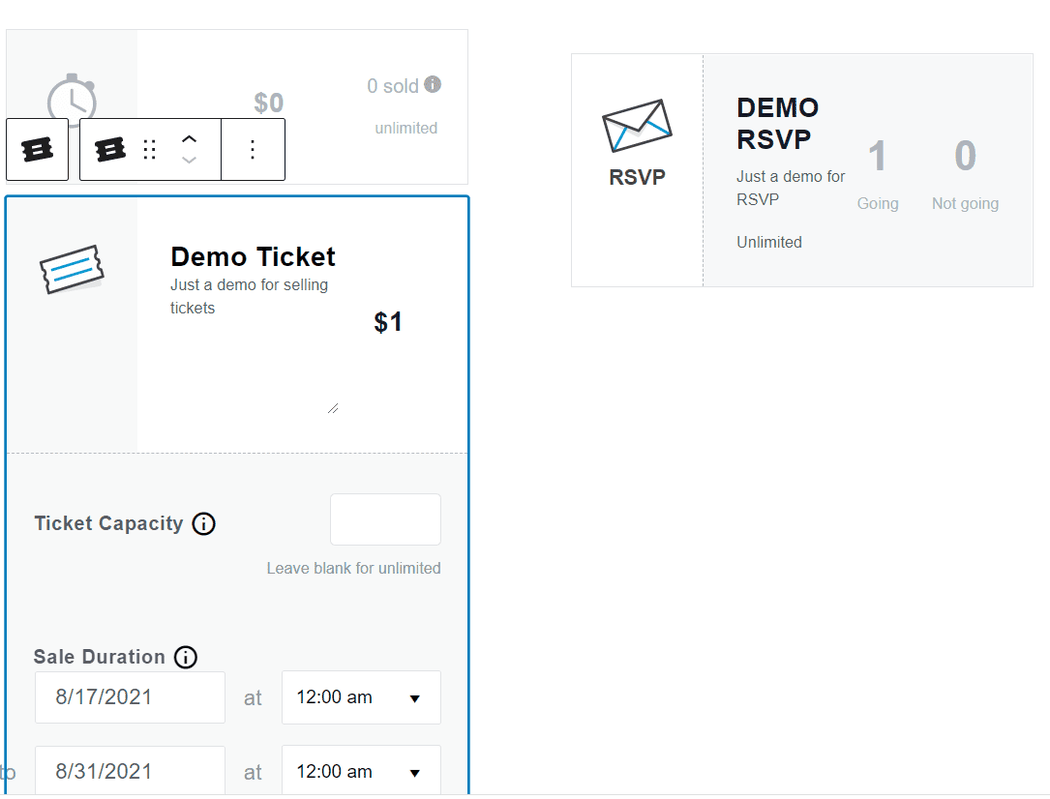Viewport: 1050px width, 799px height.
Task: Move the ticket block up
Action: click(189, 140)
